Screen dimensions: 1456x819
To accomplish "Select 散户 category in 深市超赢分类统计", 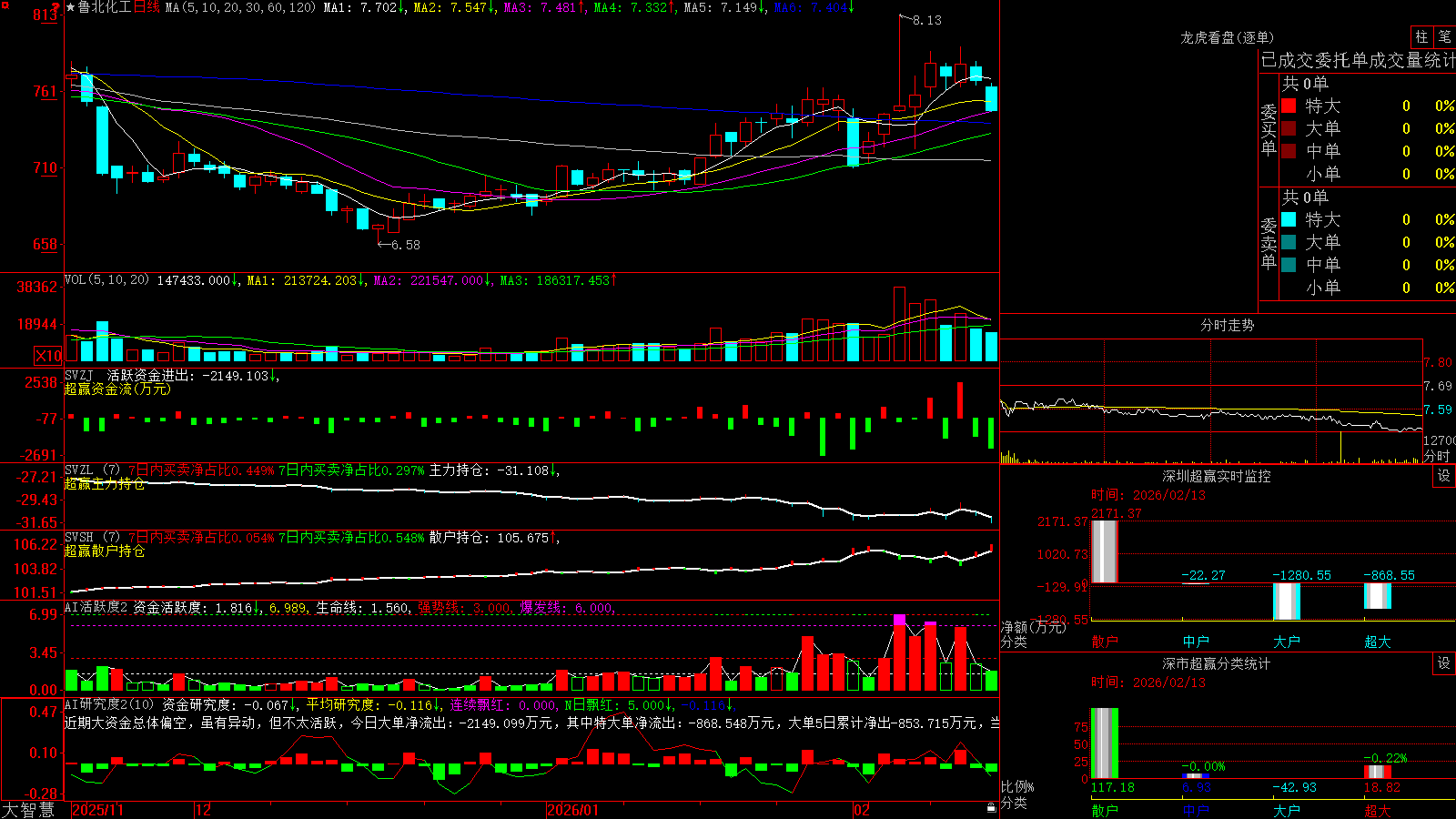I will pyautogui.click(x=1105, y=810).
